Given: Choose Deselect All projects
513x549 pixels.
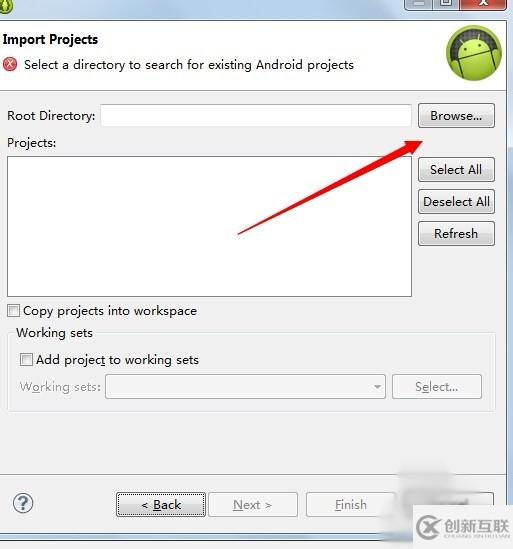Looking at the screenshot, I should coord(456,201).
